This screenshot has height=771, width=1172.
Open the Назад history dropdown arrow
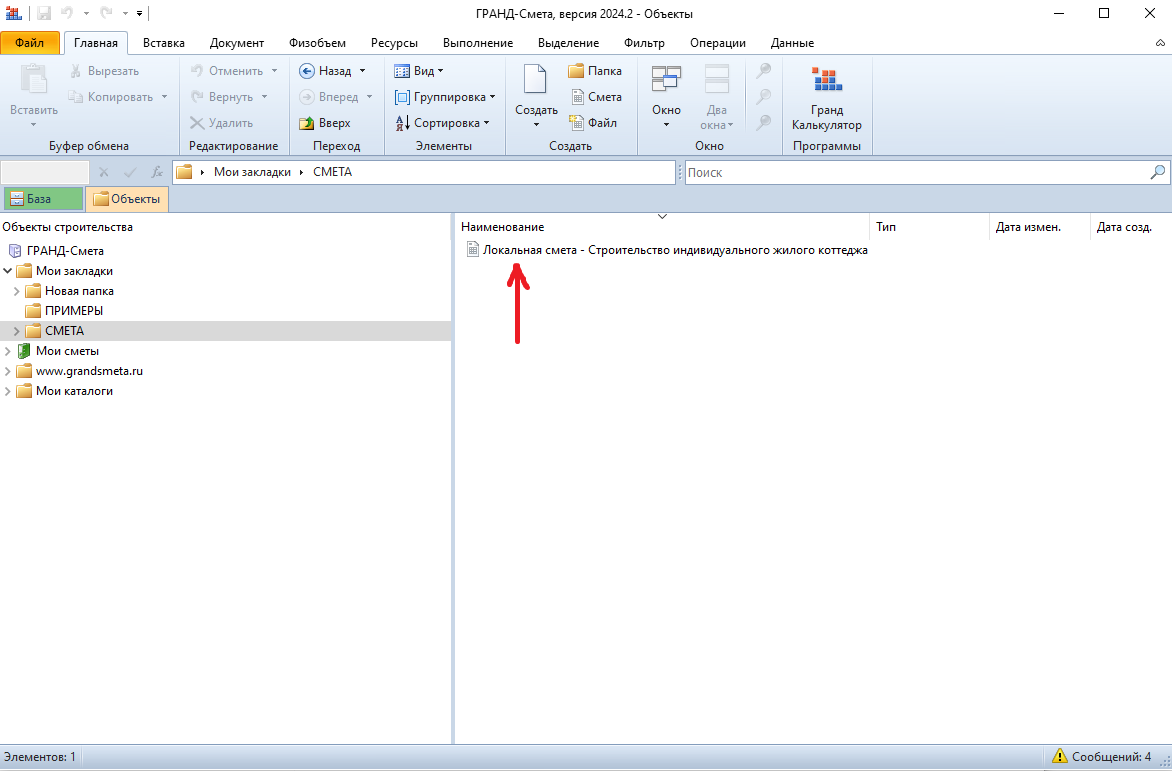tap(363, 71)
